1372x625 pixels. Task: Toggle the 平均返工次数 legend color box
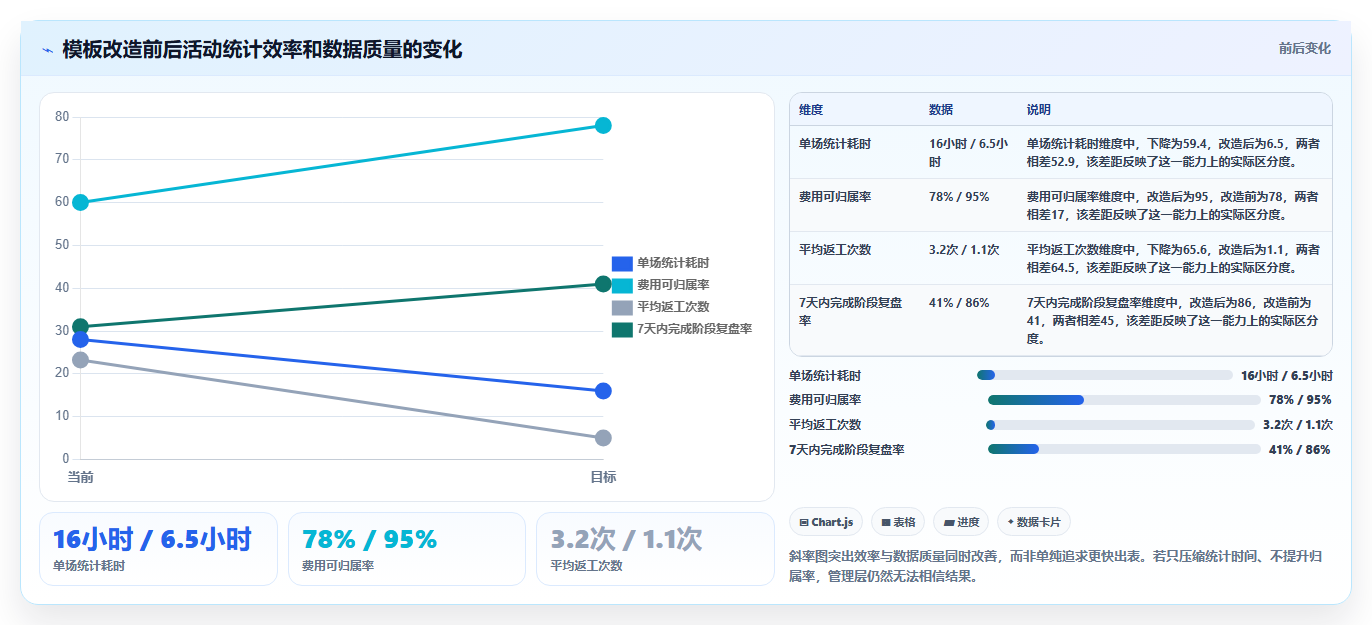pyautogui.click(x=622, y=307)
